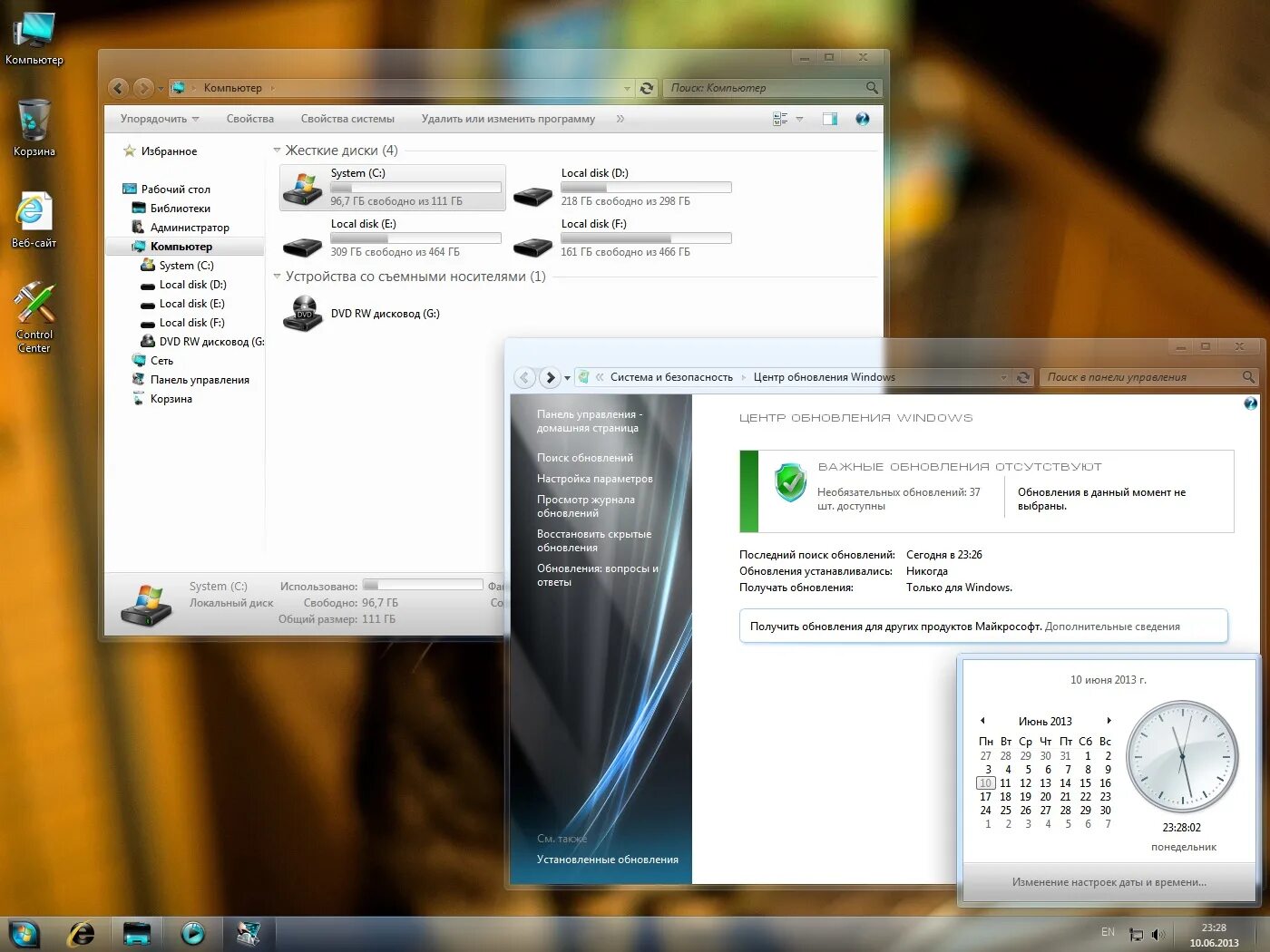Click the Windows Start orb
Image resolution: width=1270 pixels, height=952 pixels.
(24, 934)
